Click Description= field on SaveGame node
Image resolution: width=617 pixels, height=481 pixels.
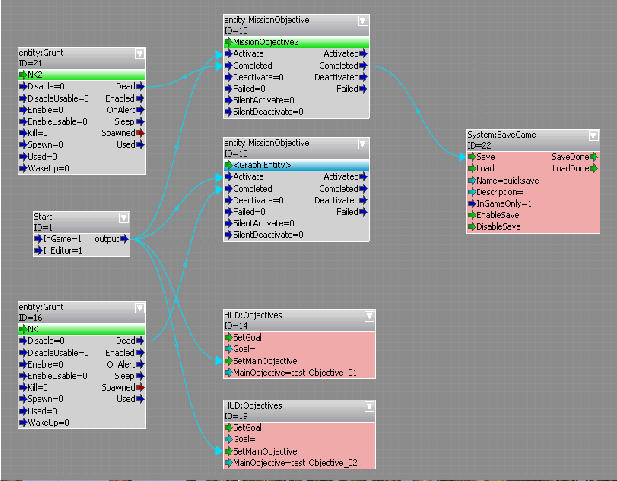coord(500,192)
